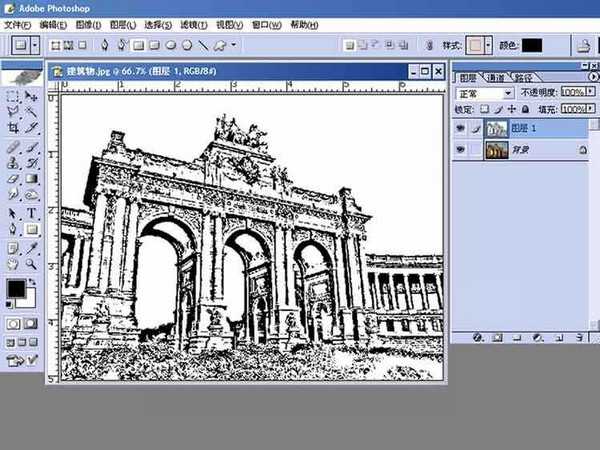Viewport: 600px width, 450px height.
Task: Hide layer 图层 1 with eye icon
Action: pyautogui.click(x=461, y=128)
